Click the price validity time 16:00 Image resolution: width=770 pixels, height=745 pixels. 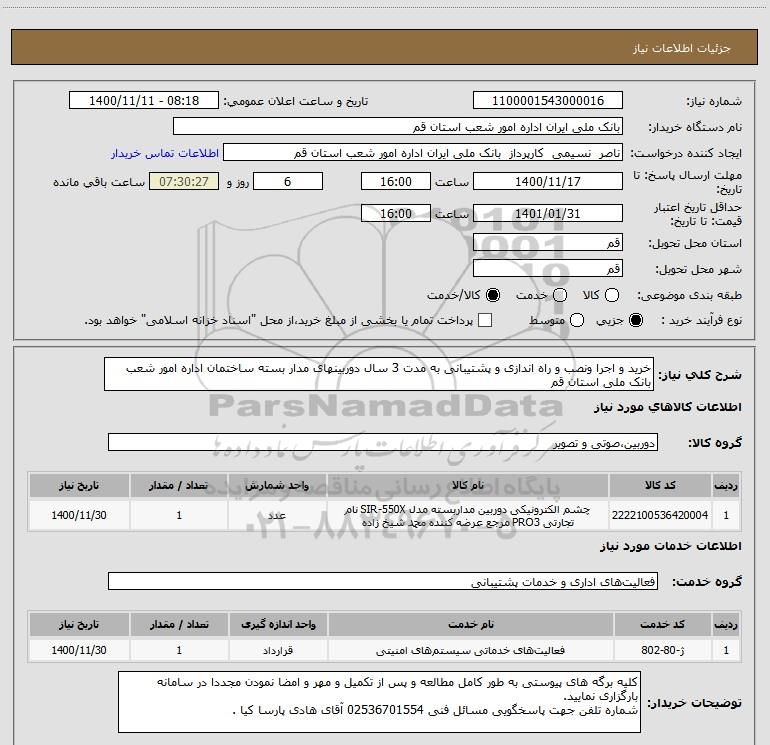(396, 213)
